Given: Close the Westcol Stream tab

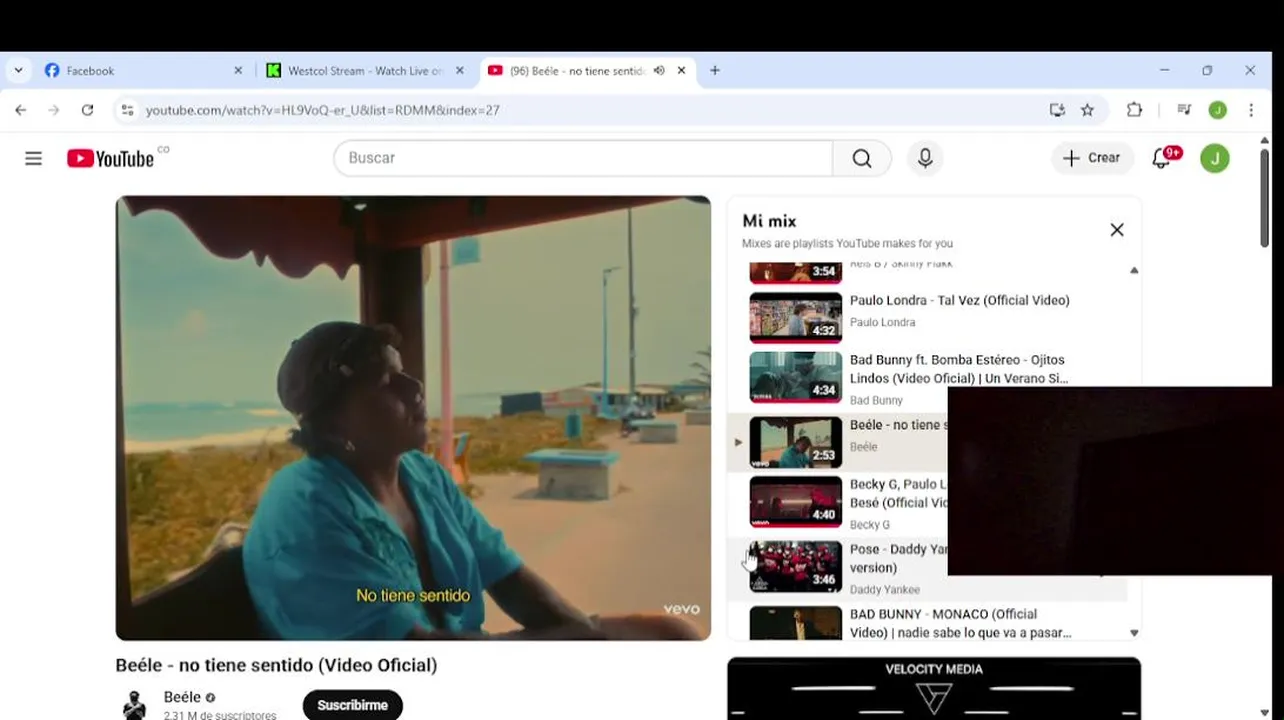Looking at the screenshot, I should tap(460, 71).
